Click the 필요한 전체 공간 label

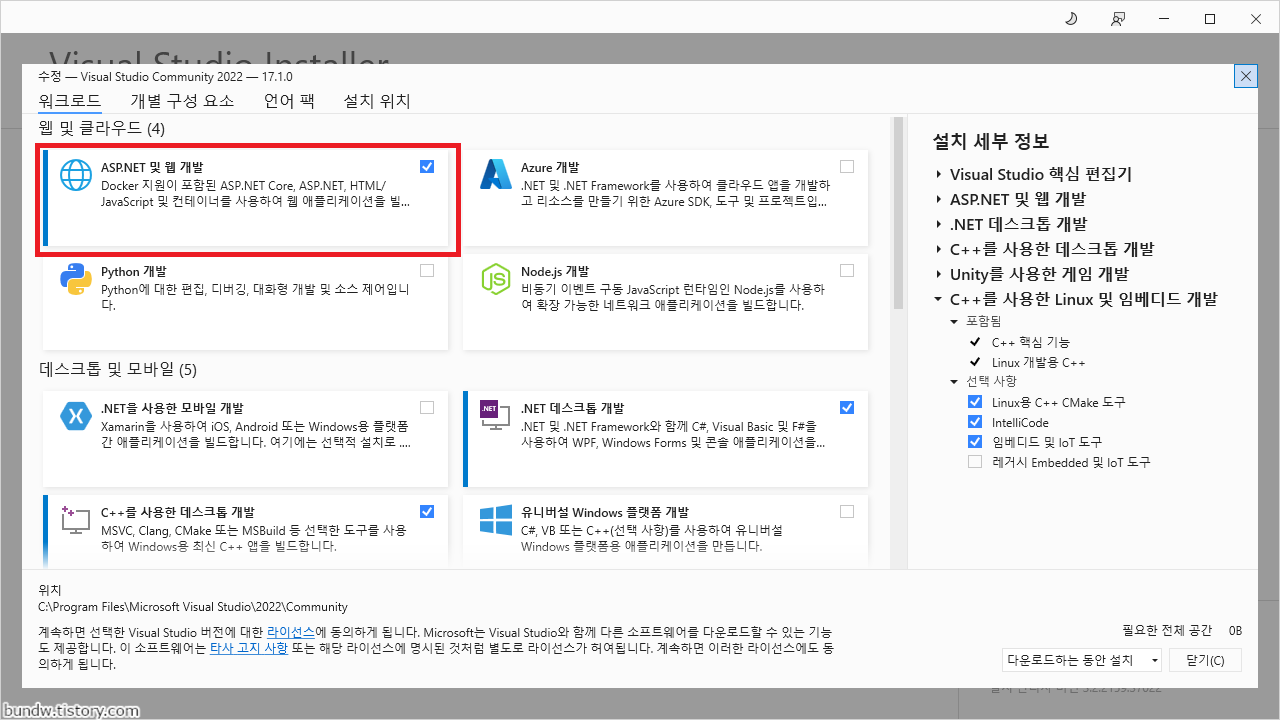pos(1167,630)
